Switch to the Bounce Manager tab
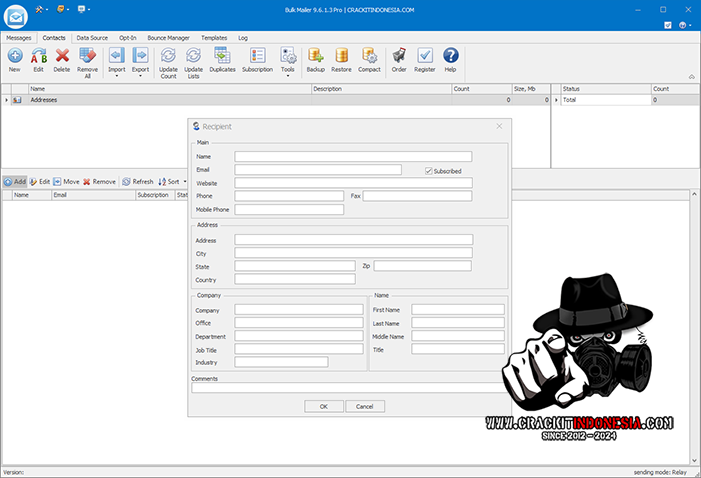 [169, 37]
